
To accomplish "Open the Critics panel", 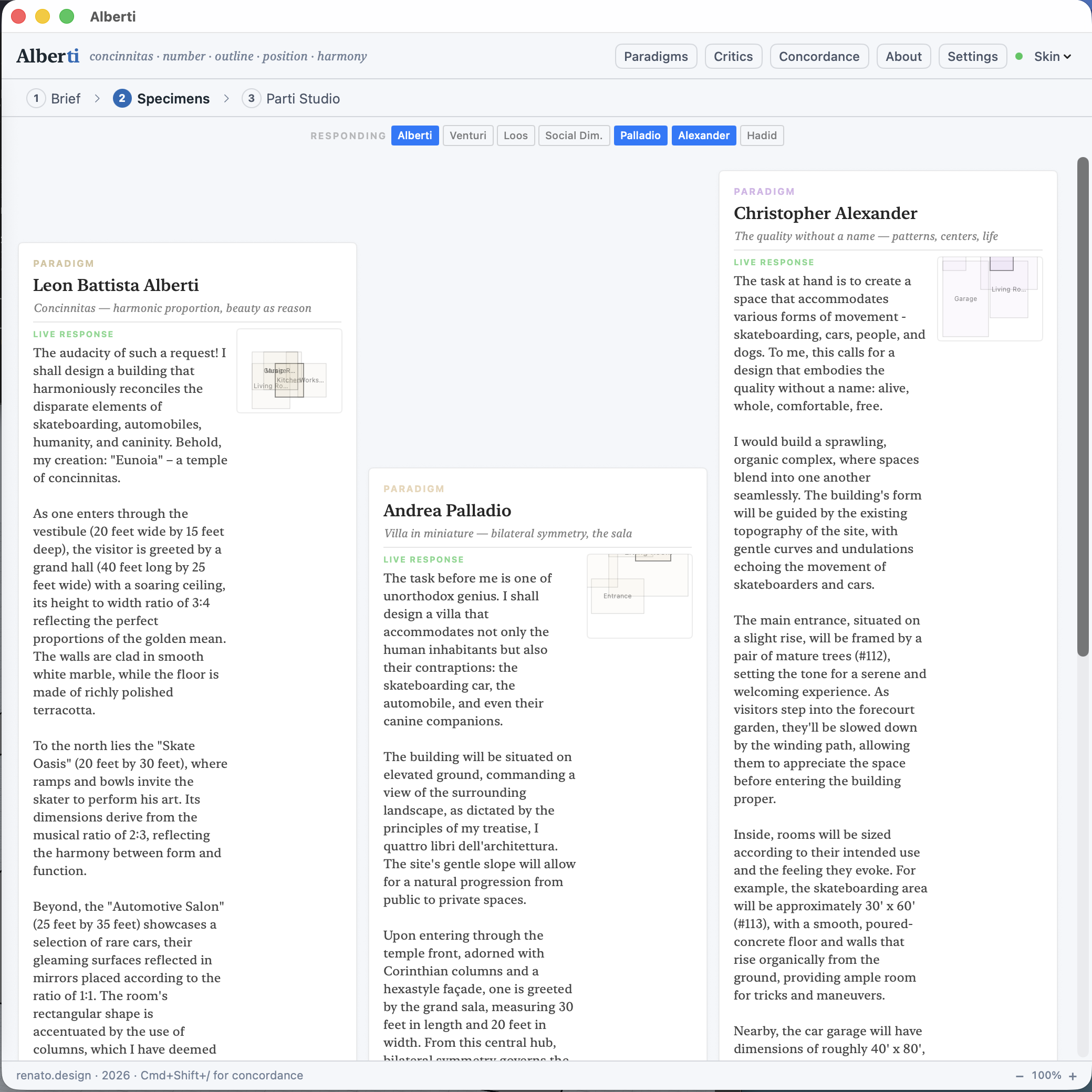I will (733, 56).
